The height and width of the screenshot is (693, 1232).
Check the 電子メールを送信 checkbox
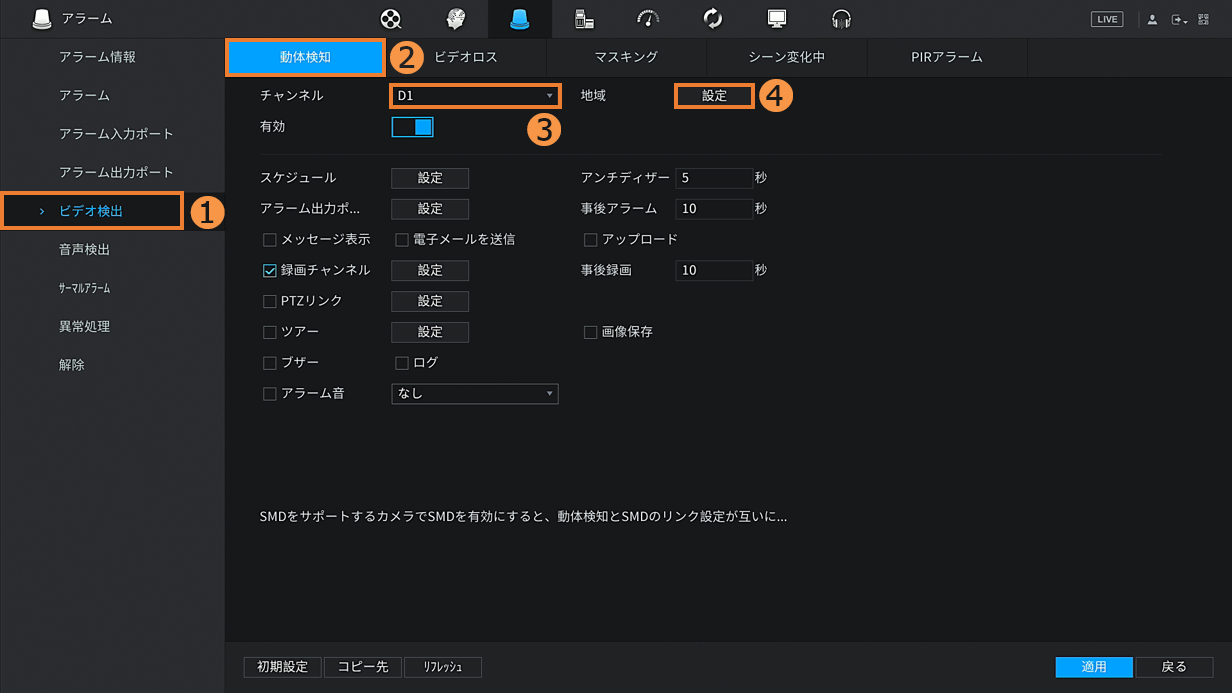click(x=402, y=240)
